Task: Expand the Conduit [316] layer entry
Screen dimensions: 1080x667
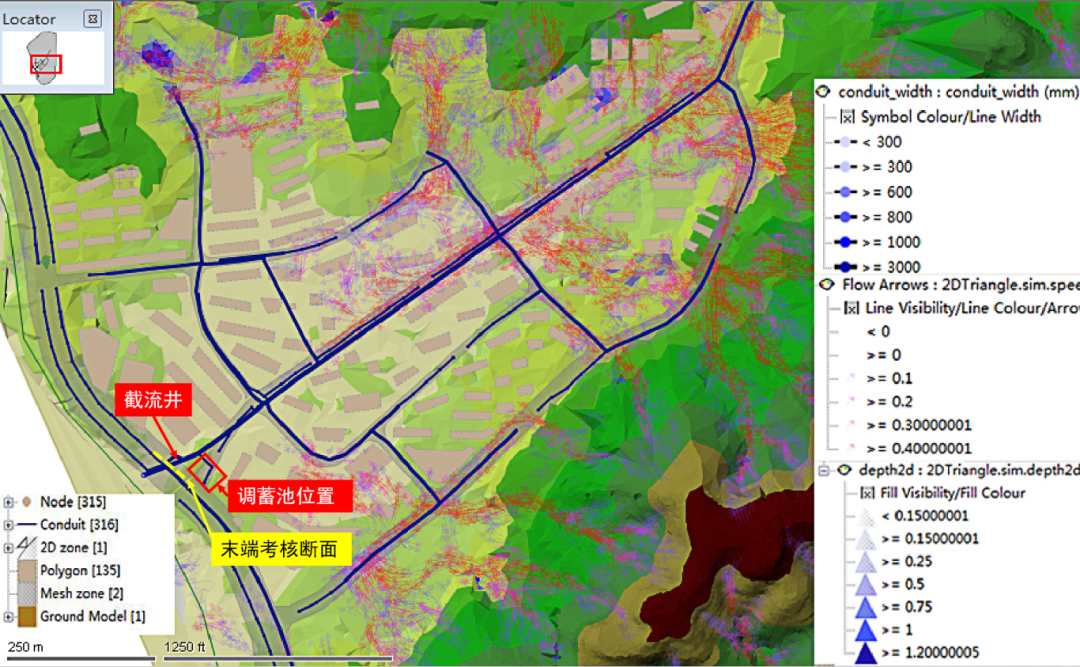Action: (x=9, y=525)
